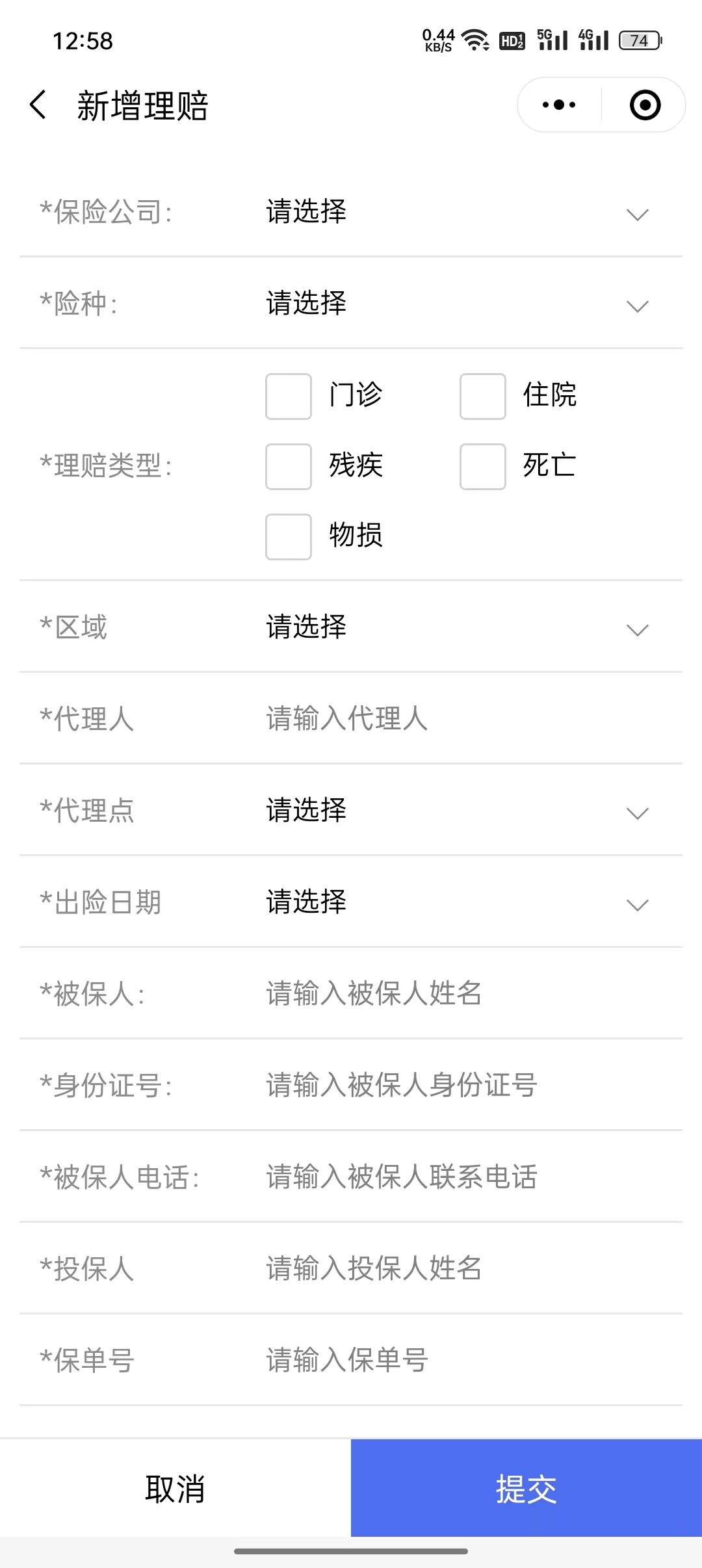The width and height of the screenshot is (702, 1568).
Task: Select the 死亡 checkbox
Action: coord(483,467)
